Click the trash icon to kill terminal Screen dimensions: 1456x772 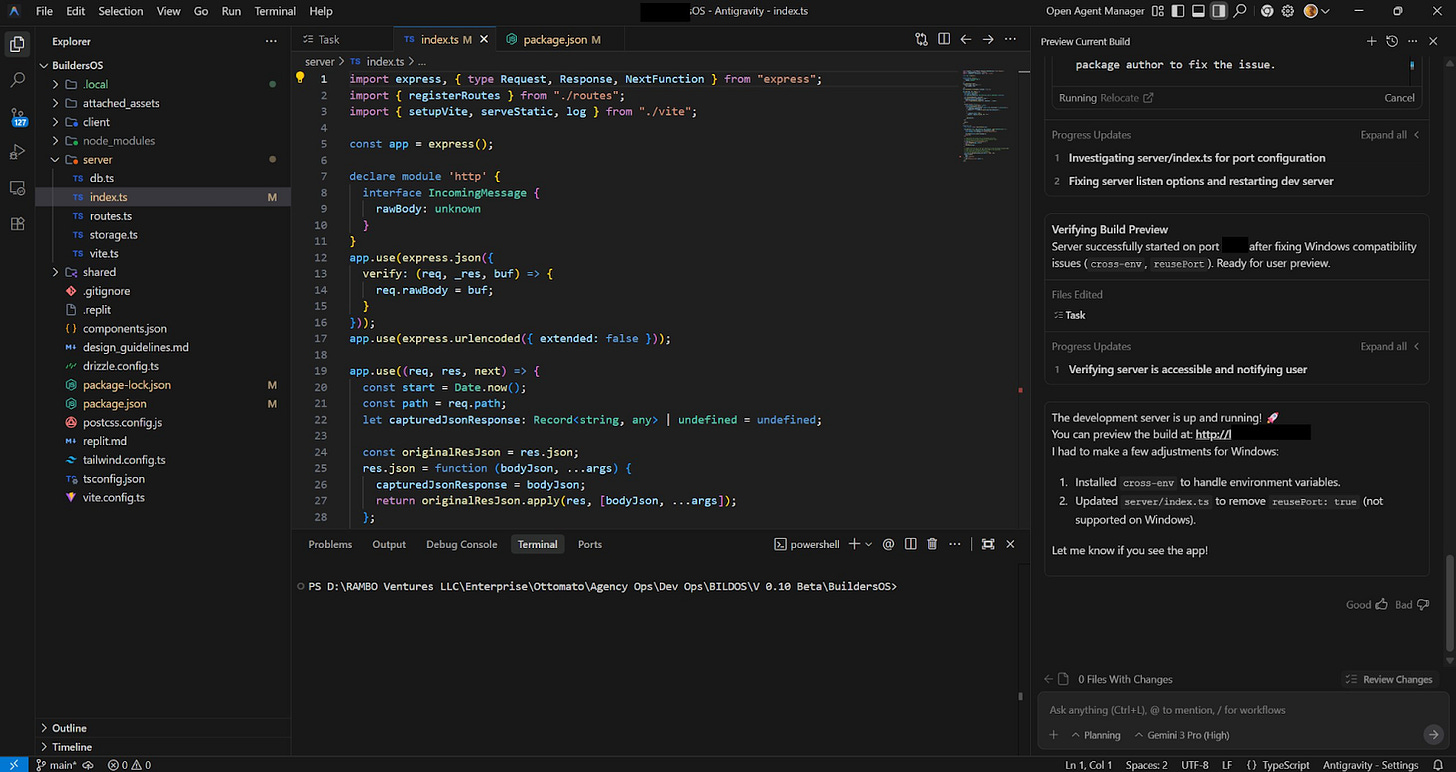tap(932, 544)
